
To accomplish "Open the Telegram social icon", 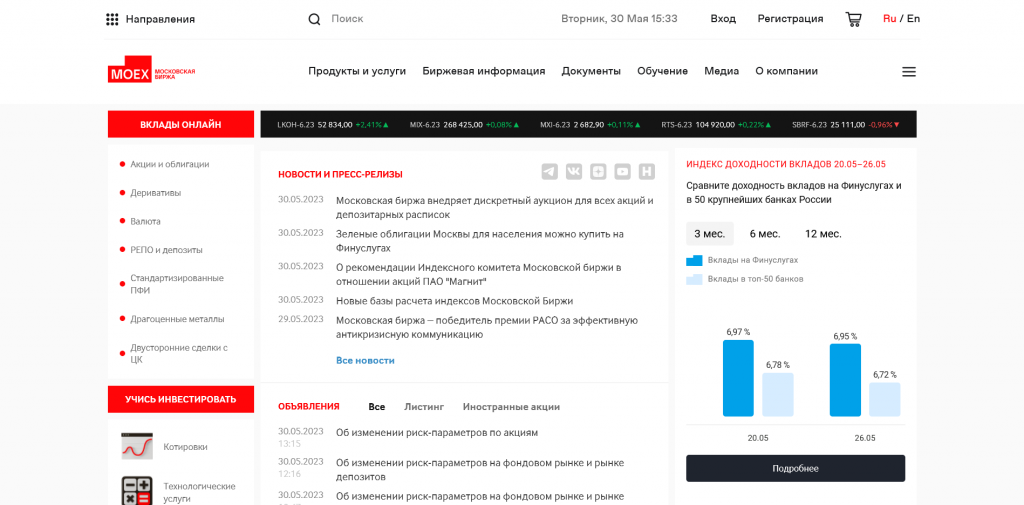I will 549,172.
